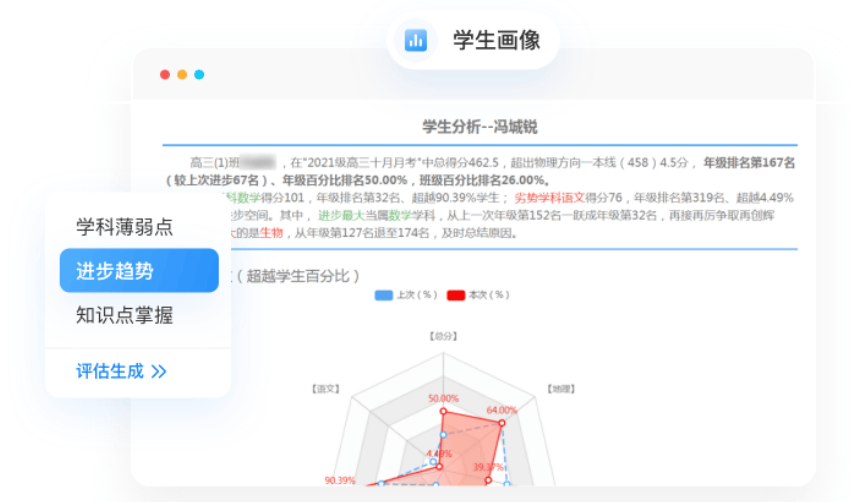
Task: Click the green 进步最大 text
Action: pos(337,216)
